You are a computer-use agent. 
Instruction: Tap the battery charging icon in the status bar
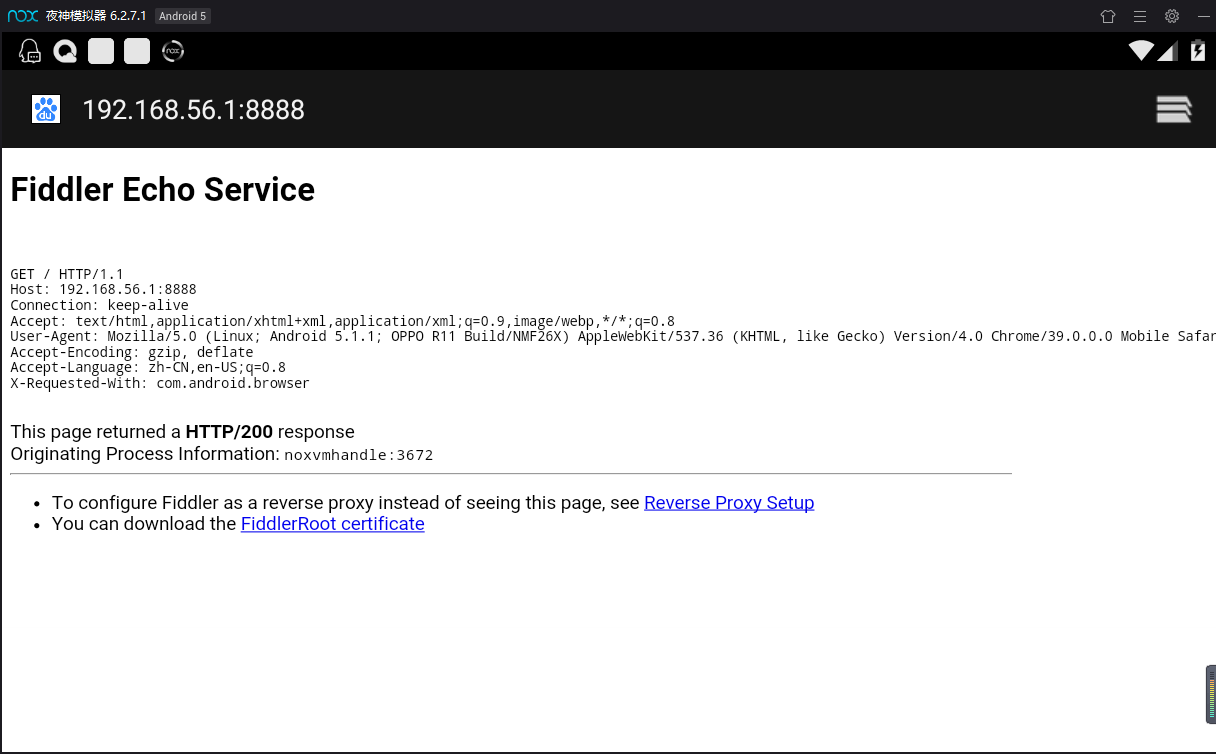click(x=1197, y=51)
